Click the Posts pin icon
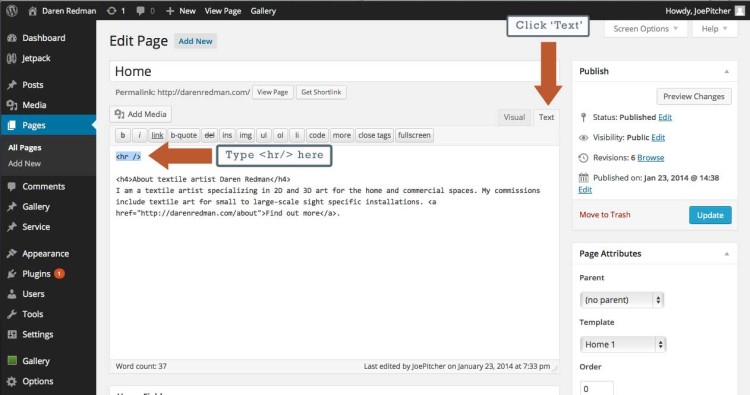 [x=12, y=85]
